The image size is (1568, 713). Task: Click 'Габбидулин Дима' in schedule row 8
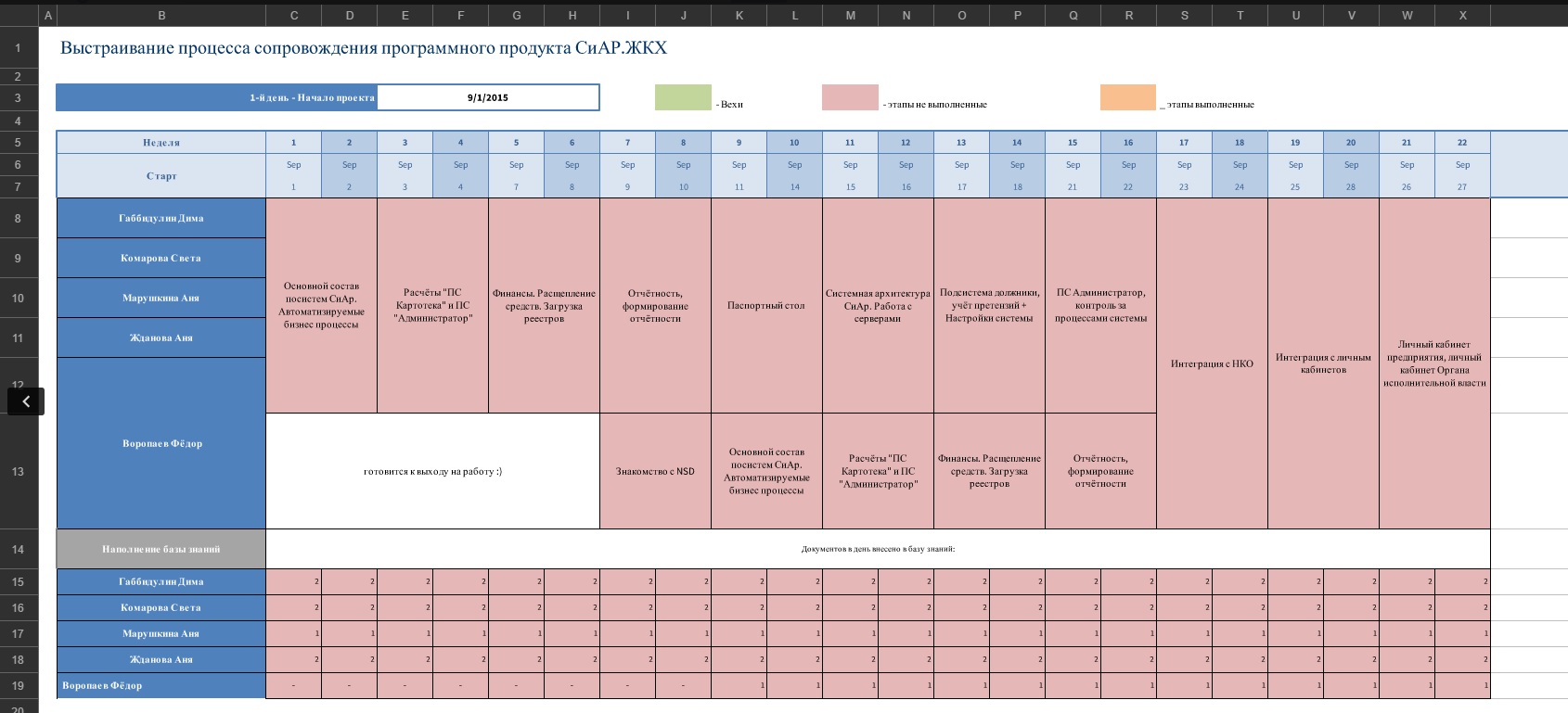[x=161, y=218]
